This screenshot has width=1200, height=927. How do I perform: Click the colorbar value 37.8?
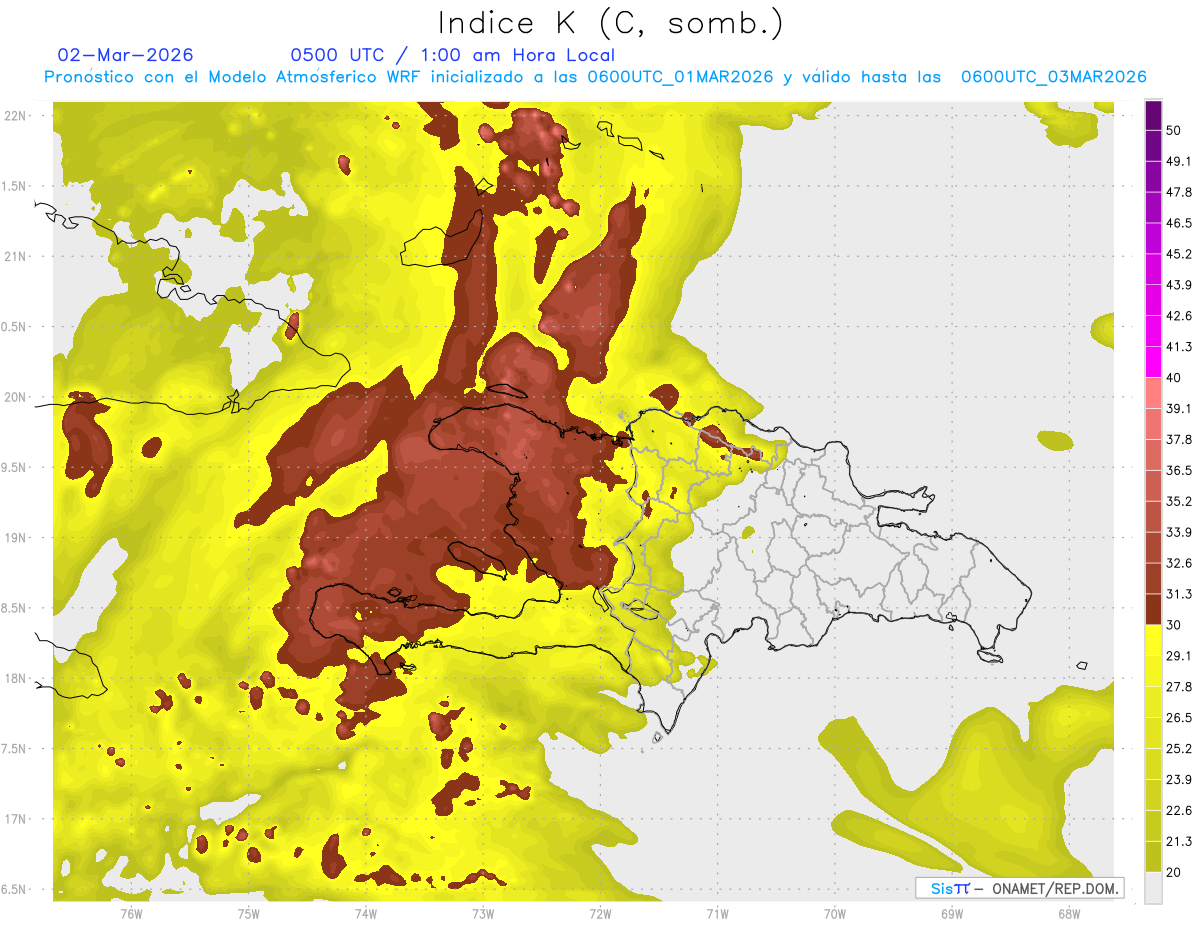click(x=1179, y=439)
